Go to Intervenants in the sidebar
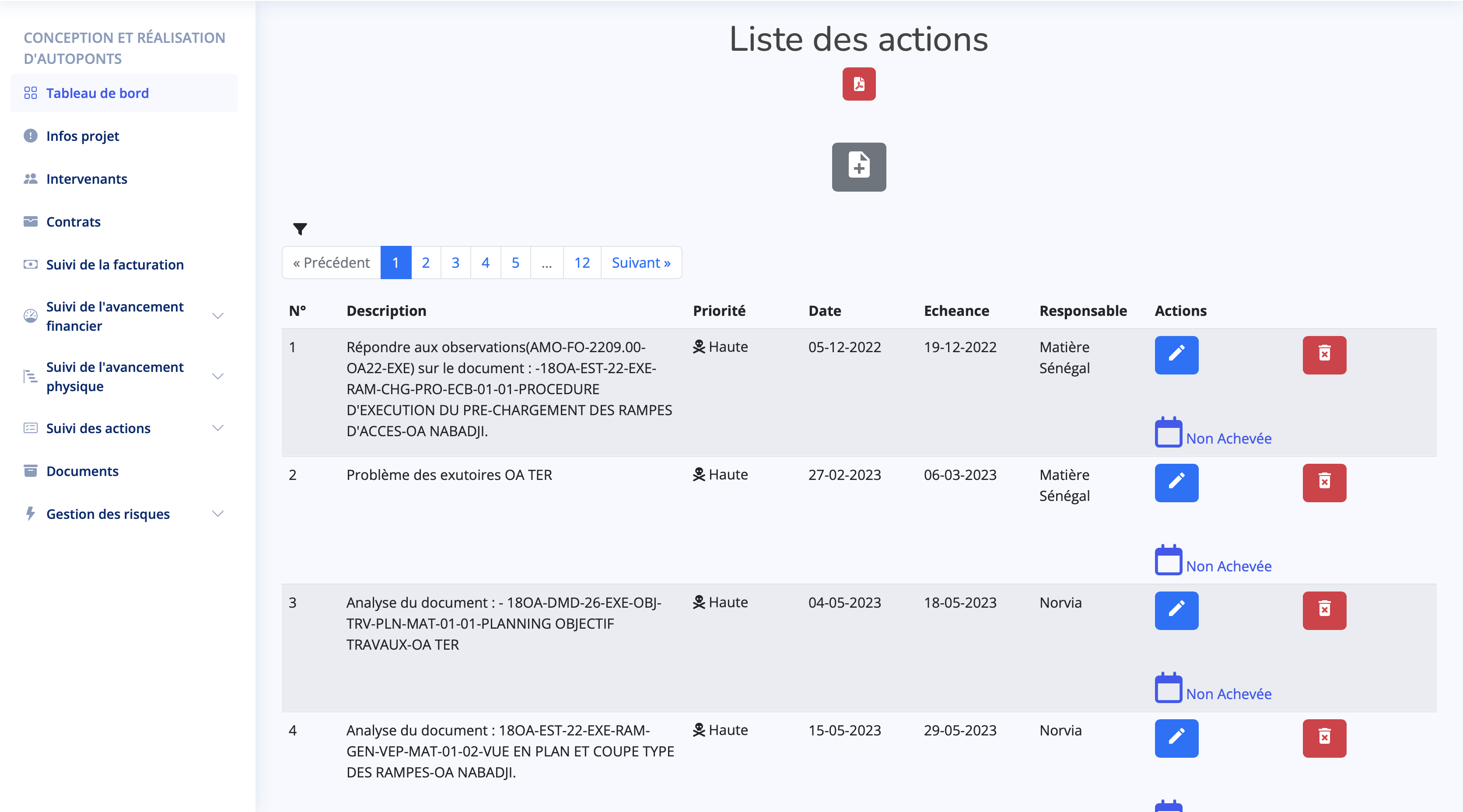This screenshot has width=1463, height=812. (124, 179)
